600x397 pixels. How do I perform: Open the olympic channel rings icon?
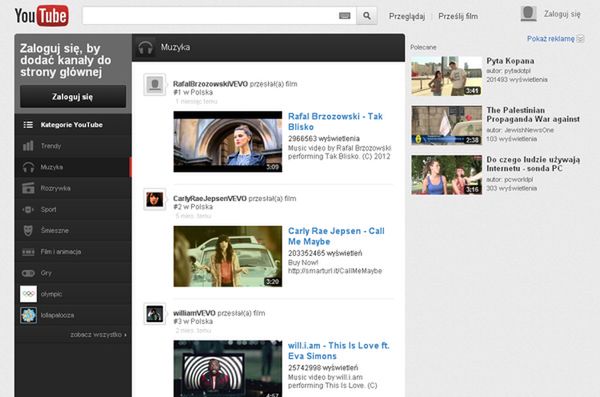coord(28,294)
